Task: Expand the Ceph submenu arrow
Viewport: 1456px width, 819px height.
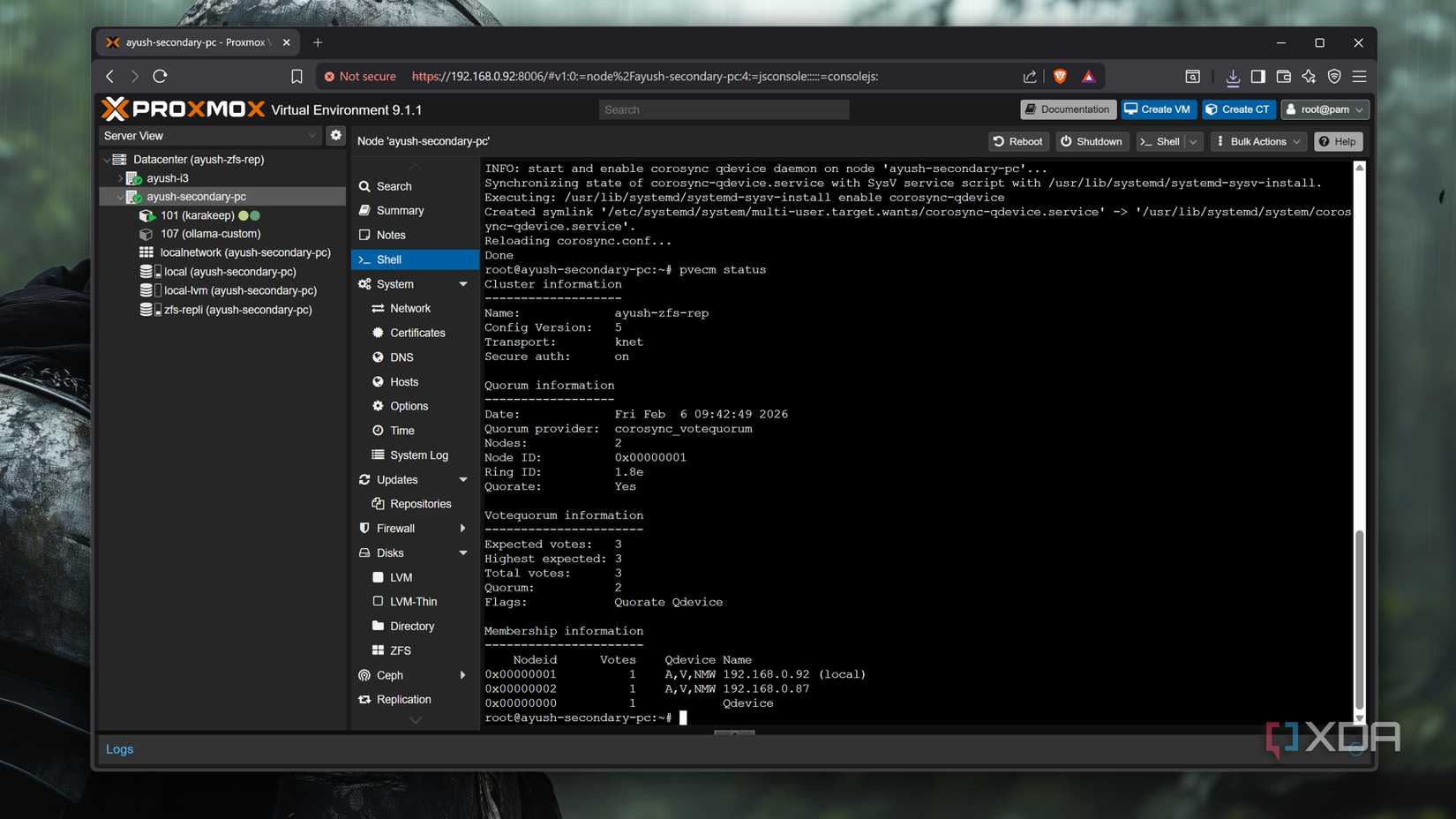Action: pos(462,675)
